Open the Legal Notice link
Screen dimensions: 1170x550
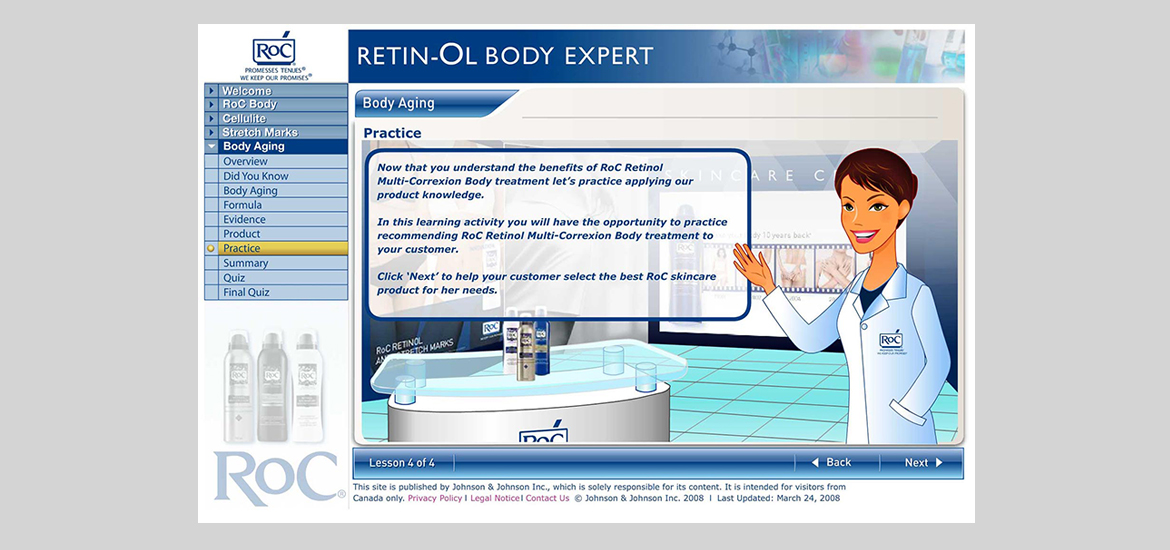pos(494,498)
